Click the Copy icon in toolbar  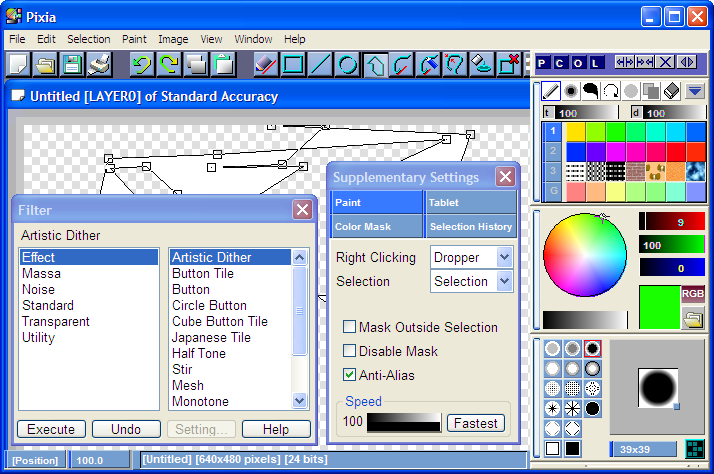196,64
